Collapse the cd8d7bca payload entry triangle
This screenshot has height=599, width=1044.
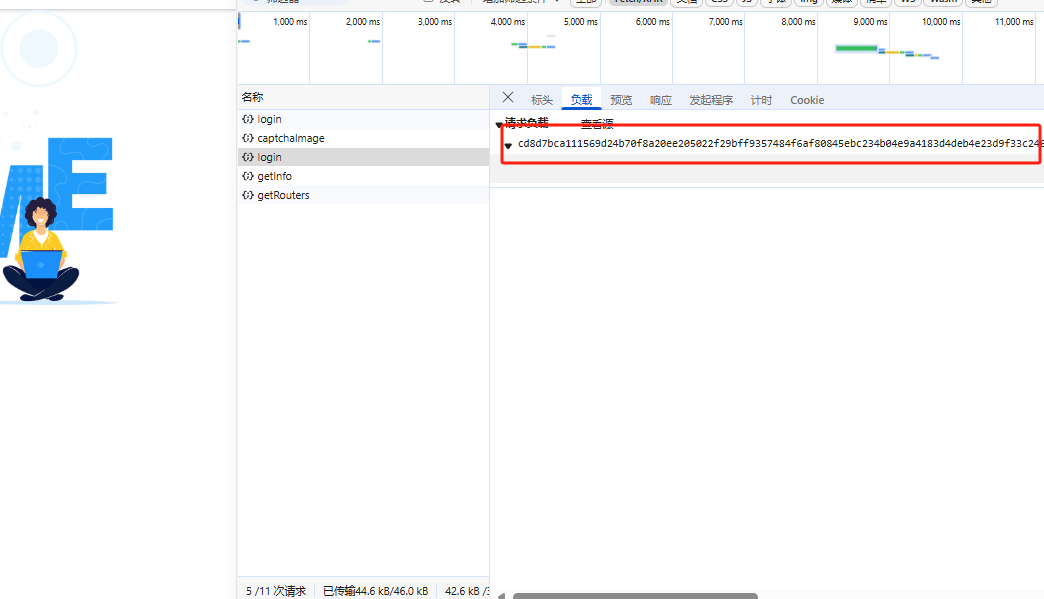point(508,146)
